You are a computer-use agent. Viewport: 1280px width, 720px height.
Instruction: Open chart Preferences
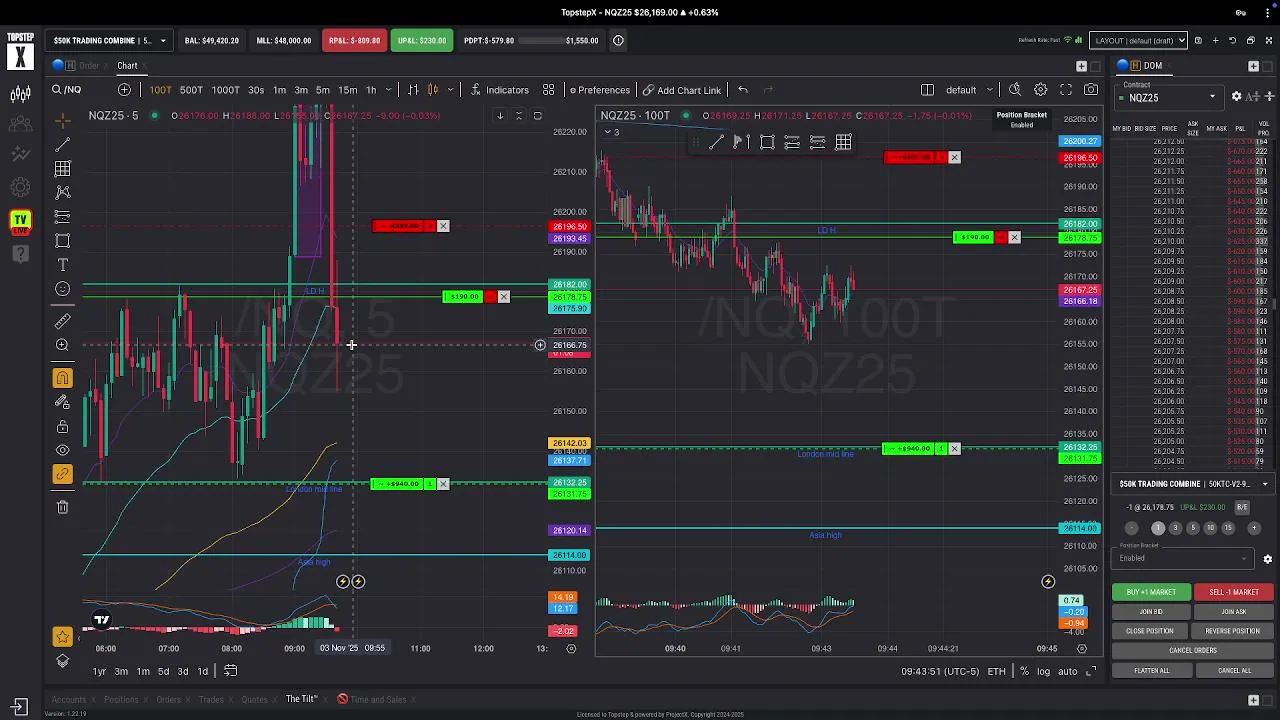(598, 90)
